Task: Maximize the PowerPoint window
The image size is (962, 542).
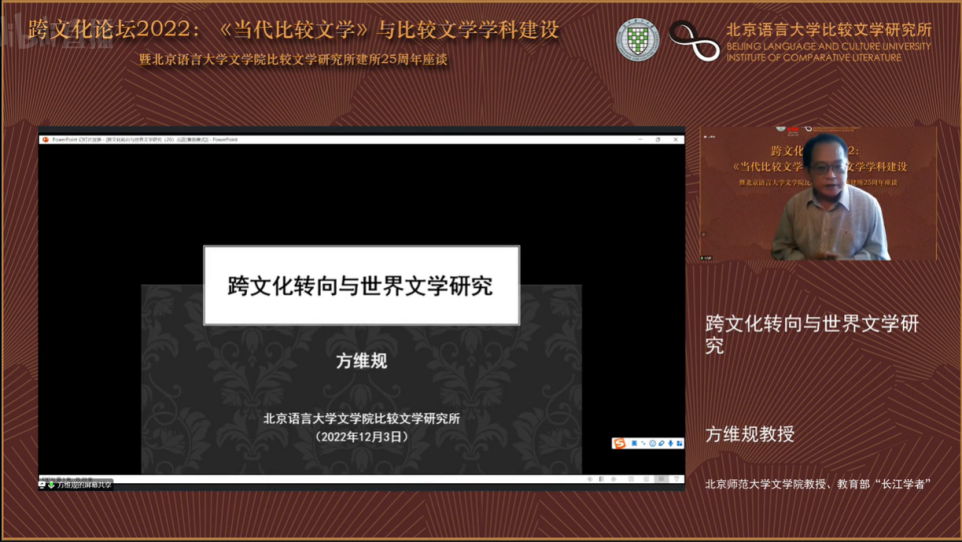Action: pyautogui.click(x=658, y=140)
